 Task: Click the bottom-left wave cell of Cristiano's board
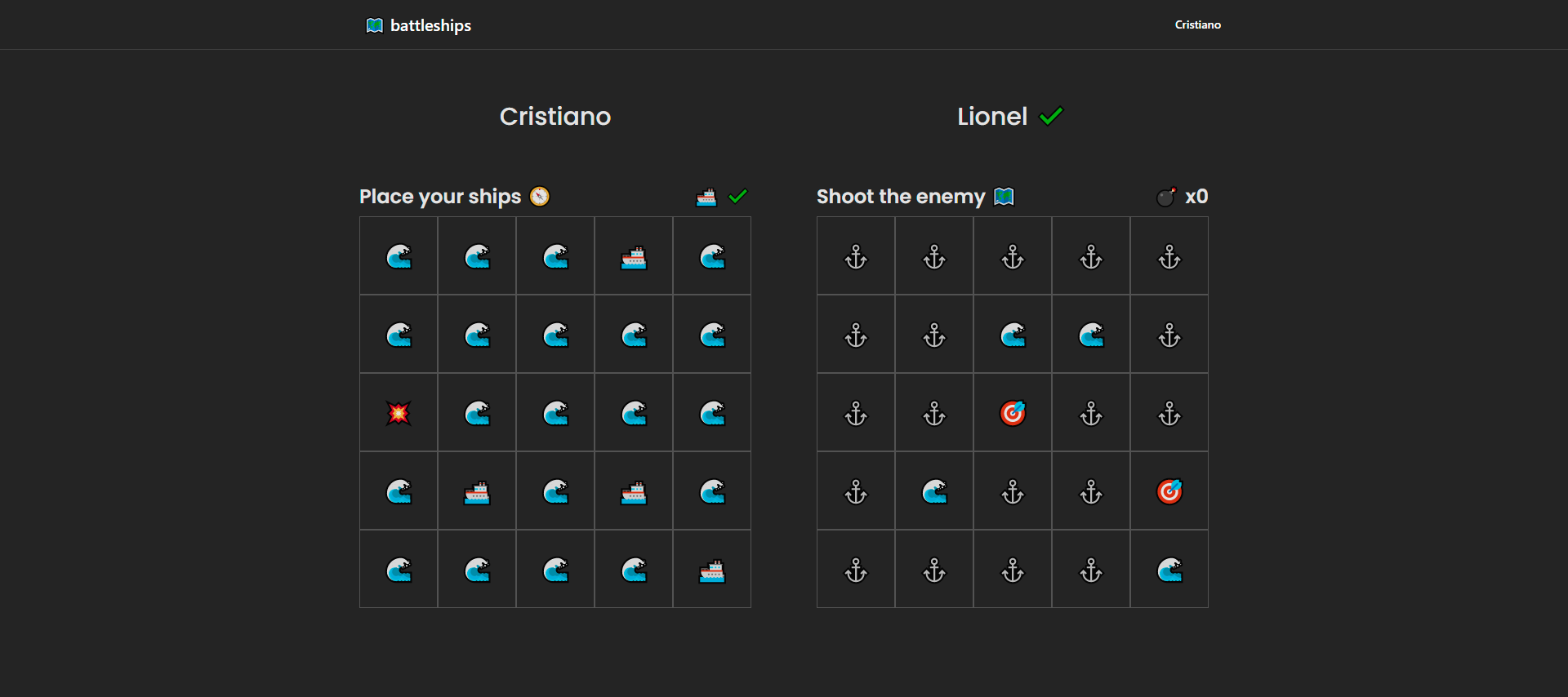click(x=399, y=570)
